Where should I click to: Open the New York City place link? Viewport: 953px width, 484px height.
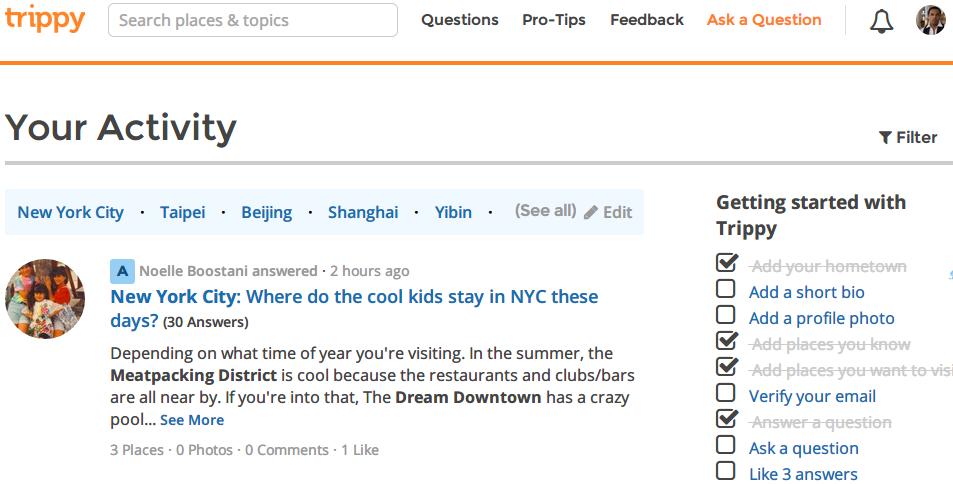pos(70,212)
